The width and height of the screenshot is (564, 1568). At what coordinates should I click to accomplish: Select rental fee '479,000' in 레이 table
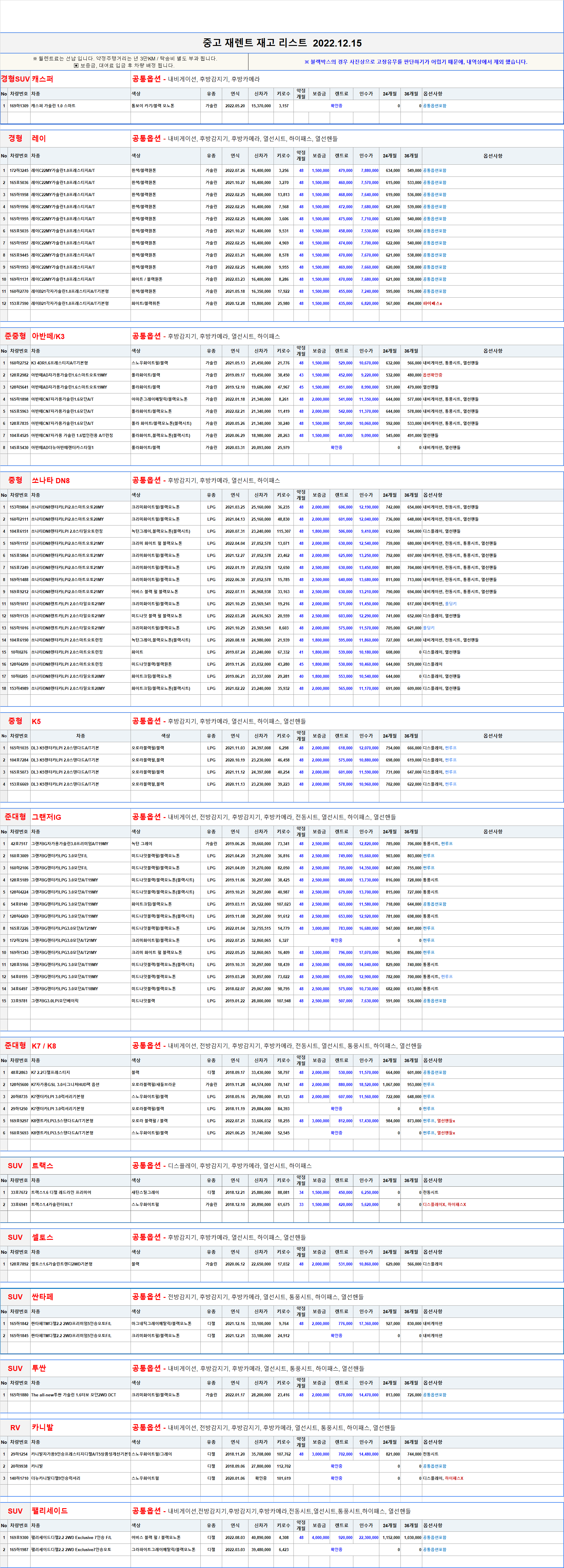pos(345,170)
